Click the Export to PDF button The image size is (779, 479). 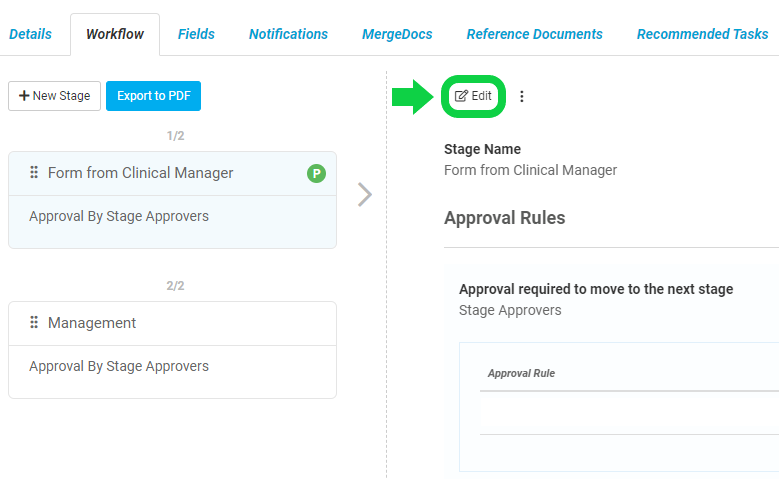click(x=154, y=96)
